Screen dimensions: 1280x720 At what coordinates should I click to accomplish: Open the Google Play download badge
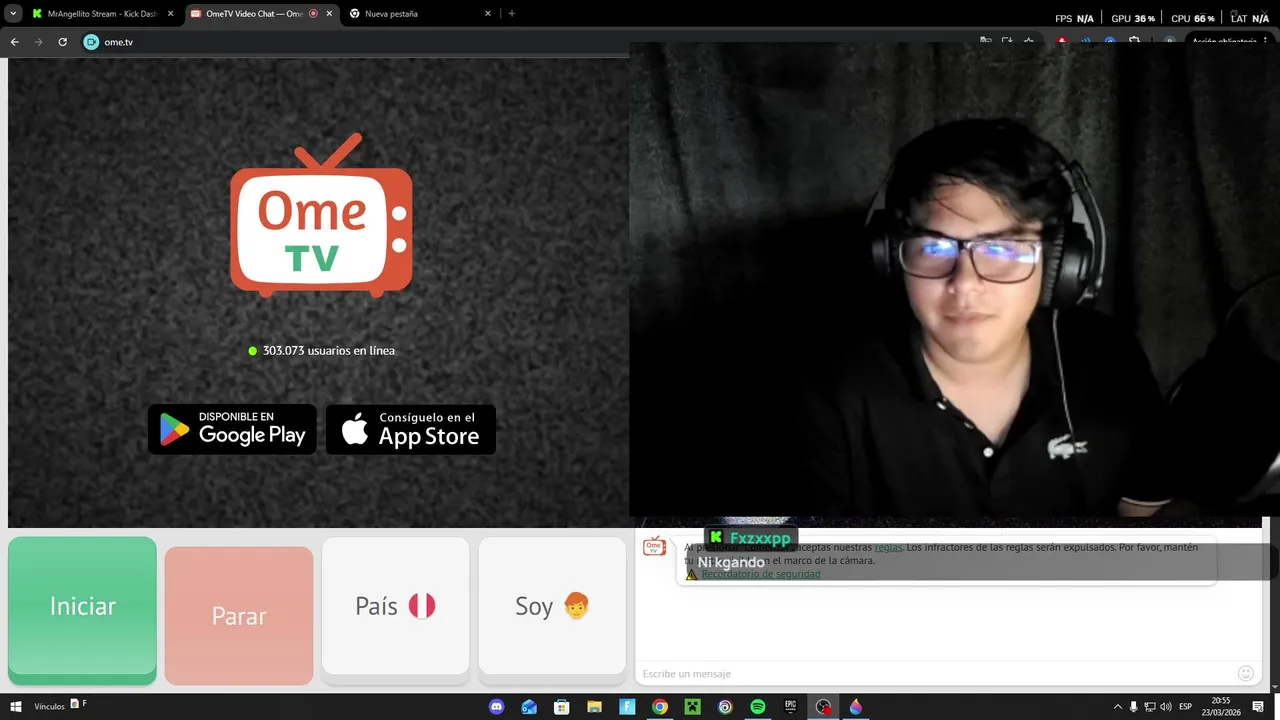[232, 430]
